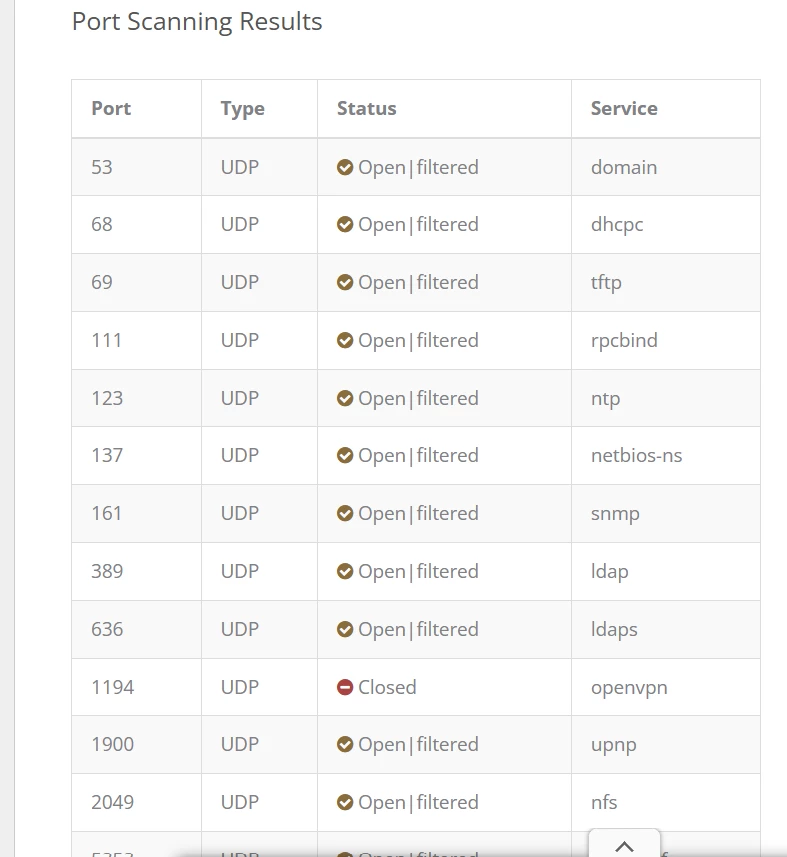The width and height of the screenshot is (787, 857).
Task: Click the Closed status text
Action: (x=387, y=687)
